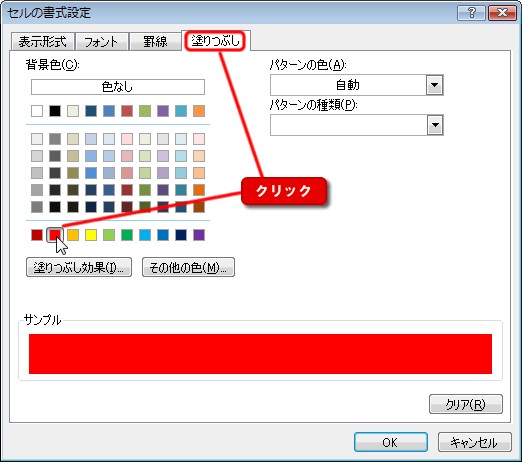
Task: Select the olive green theme swatch
Action: [x=145, y=111]
